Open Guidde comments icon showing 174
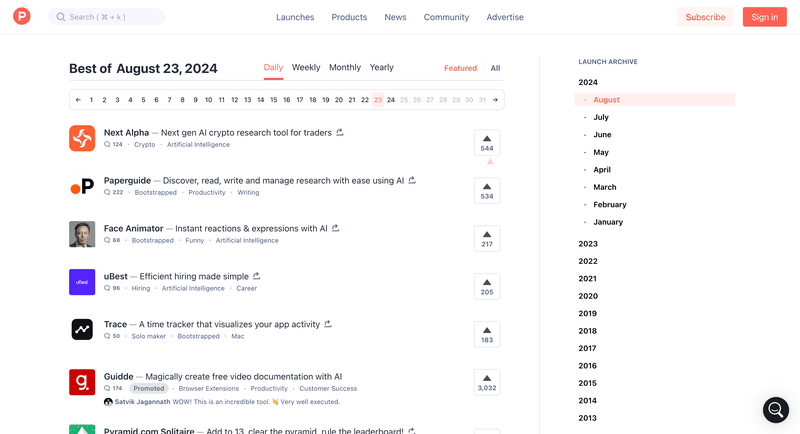Image resolution: width=800 pixels, height=434 pixels. (107, 388)
